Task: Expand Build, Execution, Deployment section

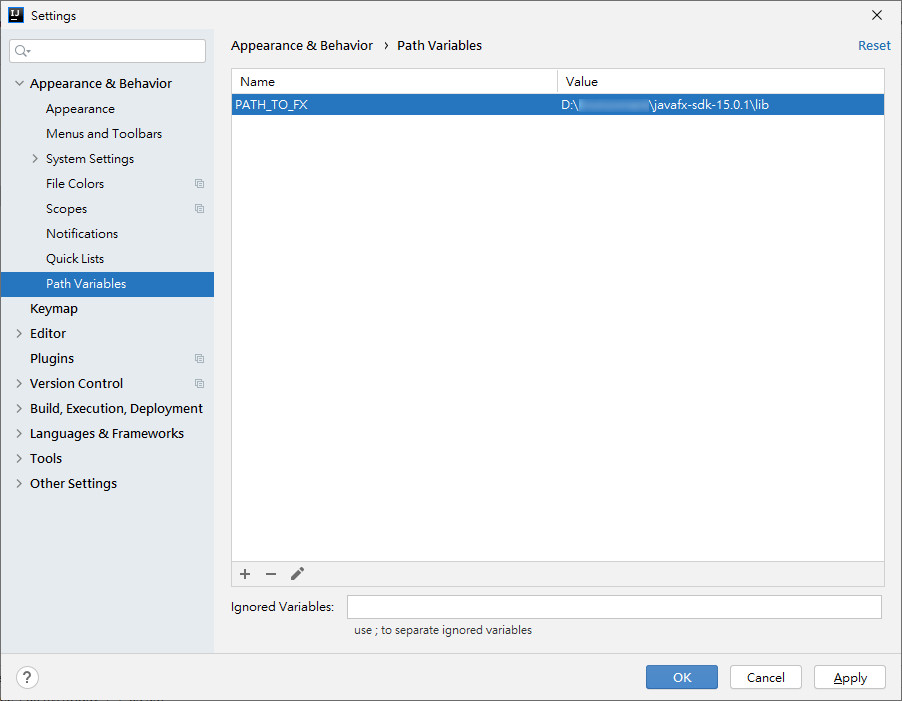Action: tap(19, 409)
